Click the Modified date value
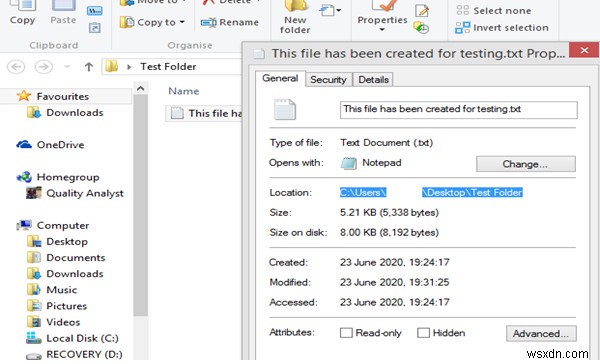The image size is (600, 364). 395,282
